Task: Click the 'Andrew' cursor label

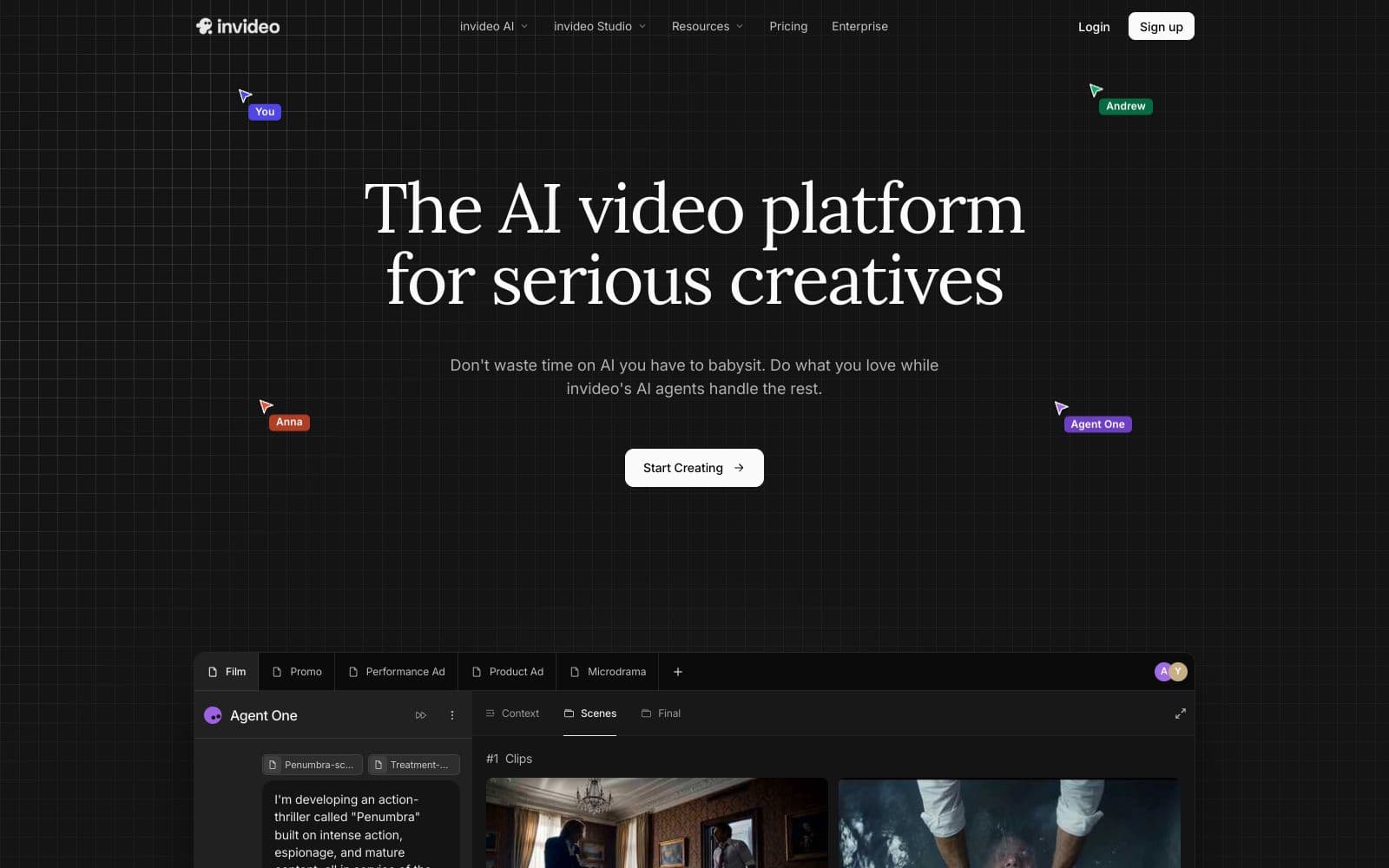Action: coord(1126,106)
